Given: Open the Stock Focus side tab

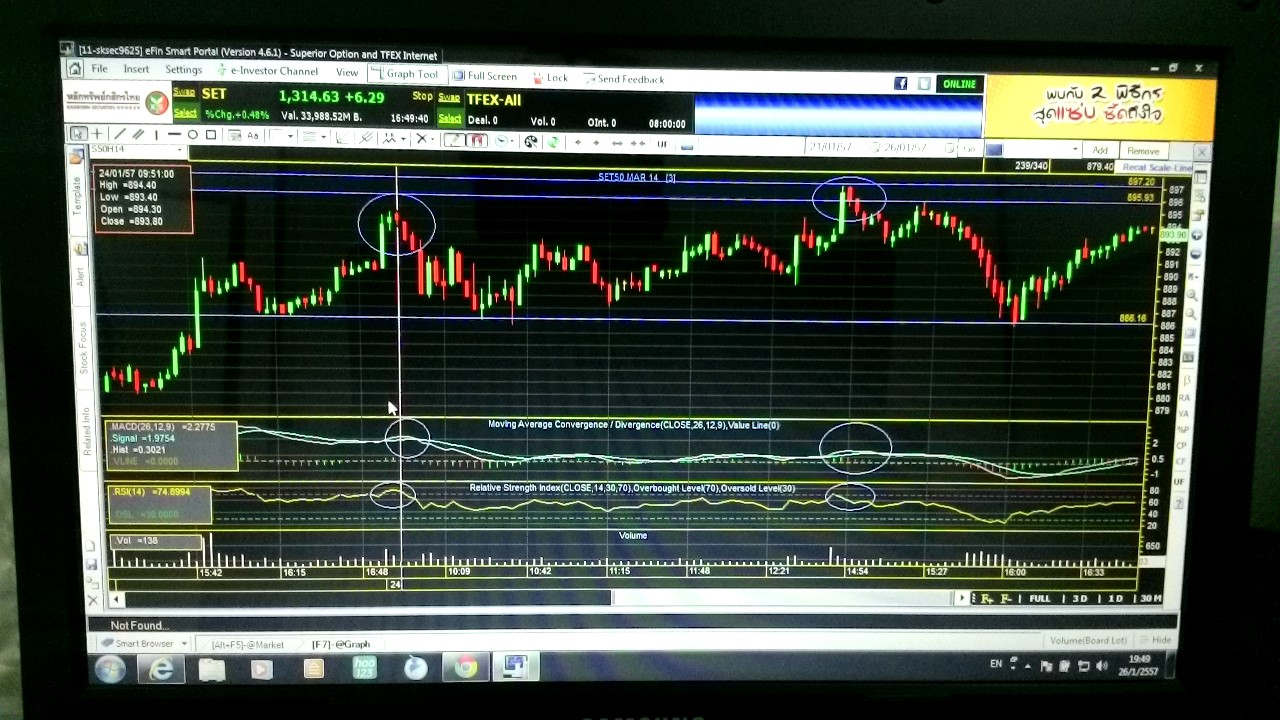Looking at the screenshot, I should (x=83, y=348).
